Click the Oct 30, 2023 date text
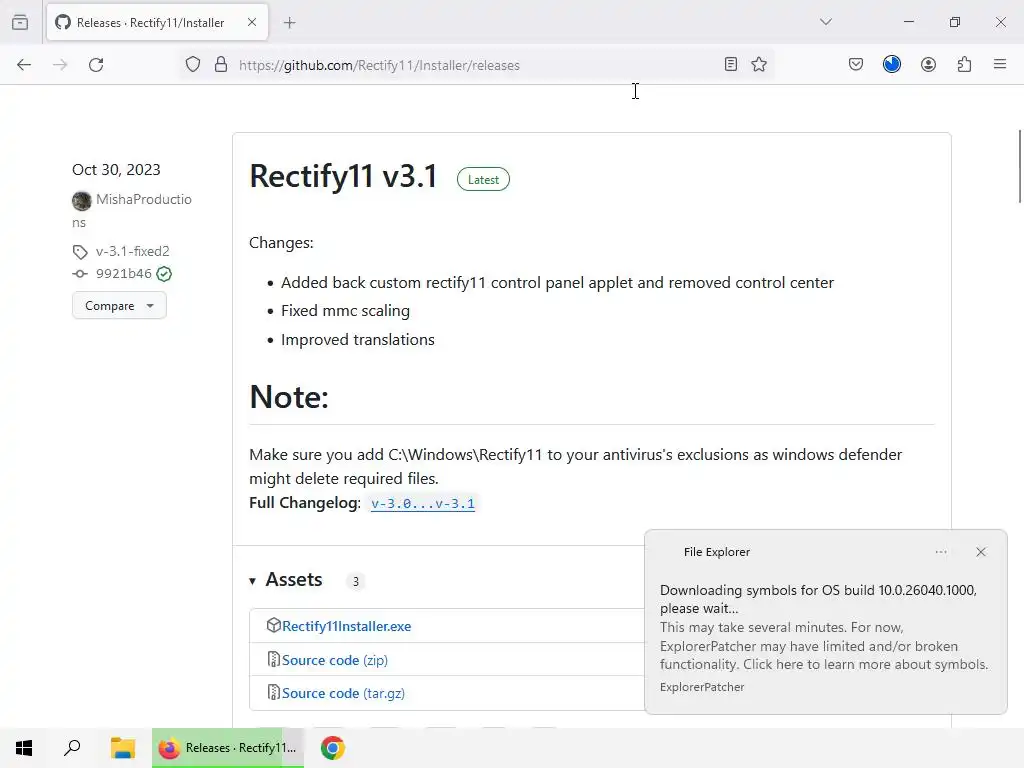Viewport: 1024px width, 768px height. pyautogui.click(x=116, y=170)
